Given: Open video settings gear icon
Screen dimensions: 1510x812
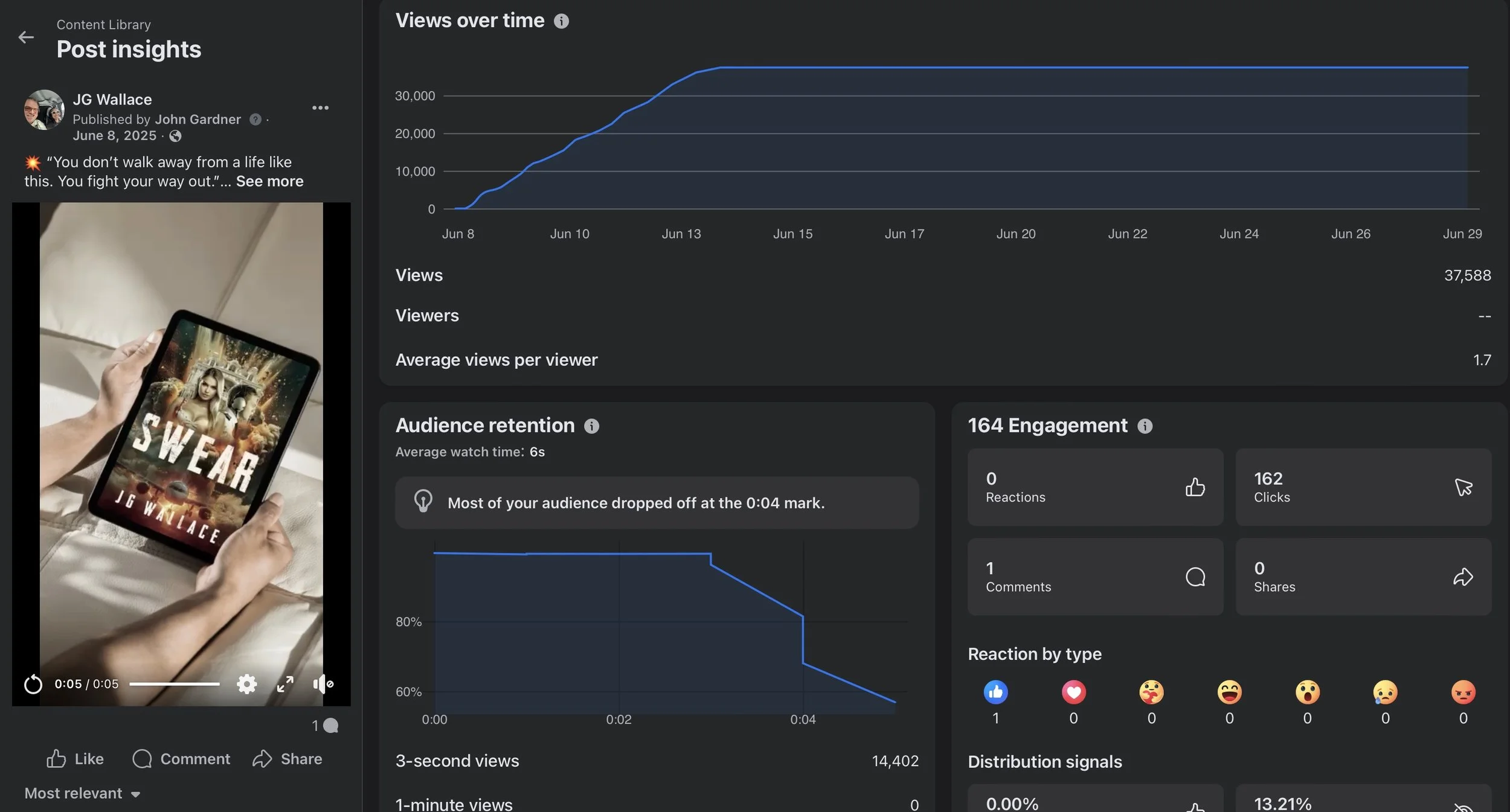Looking at the screenshot, I should (x=246, y=684).
